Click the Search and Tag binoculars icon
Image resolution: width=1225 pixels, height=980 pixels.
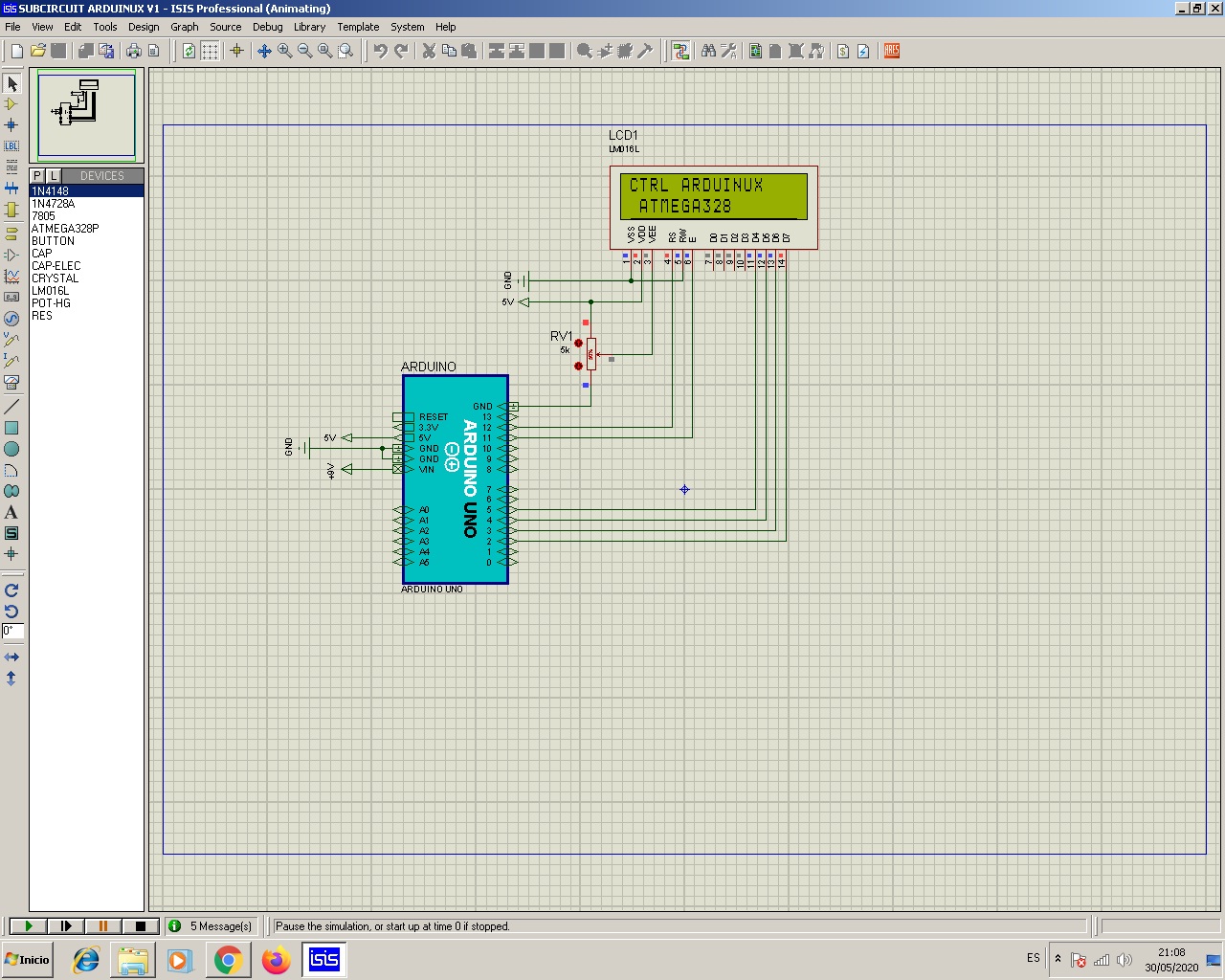point(708,51)
